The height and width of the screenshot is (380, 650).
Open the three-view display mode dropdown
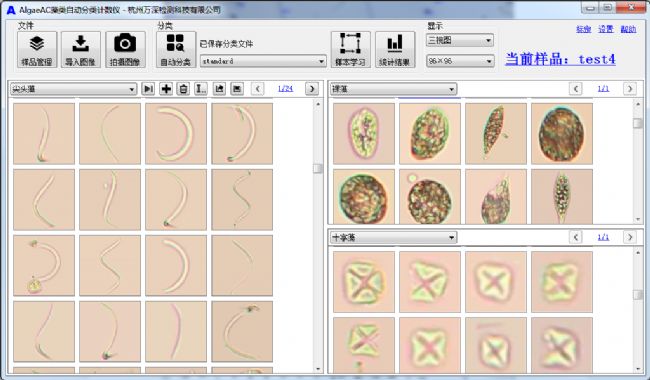pyautogui.click(x=460, y=41)
